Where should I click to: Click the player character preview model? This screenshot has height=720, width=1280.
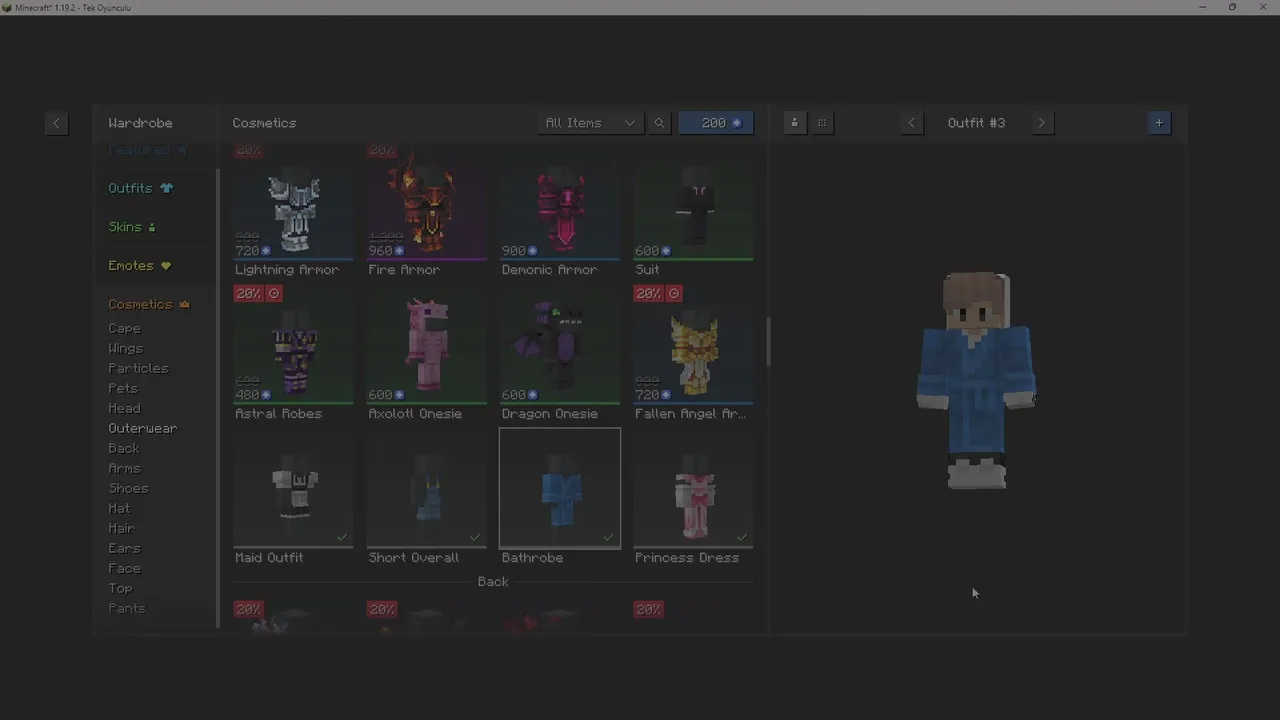(x=976, y=380)
